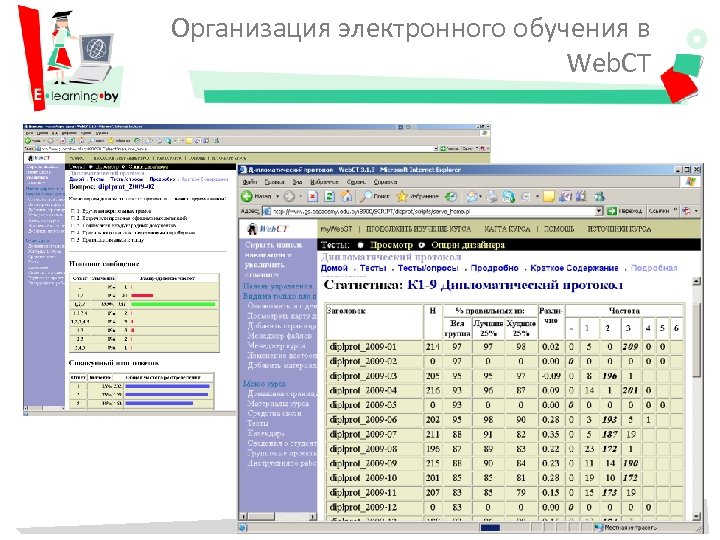The height and width of the screenshot is (540, 720).
Task: Click the History icon in the front IE toolbar
Action: [x=451, y=197]
